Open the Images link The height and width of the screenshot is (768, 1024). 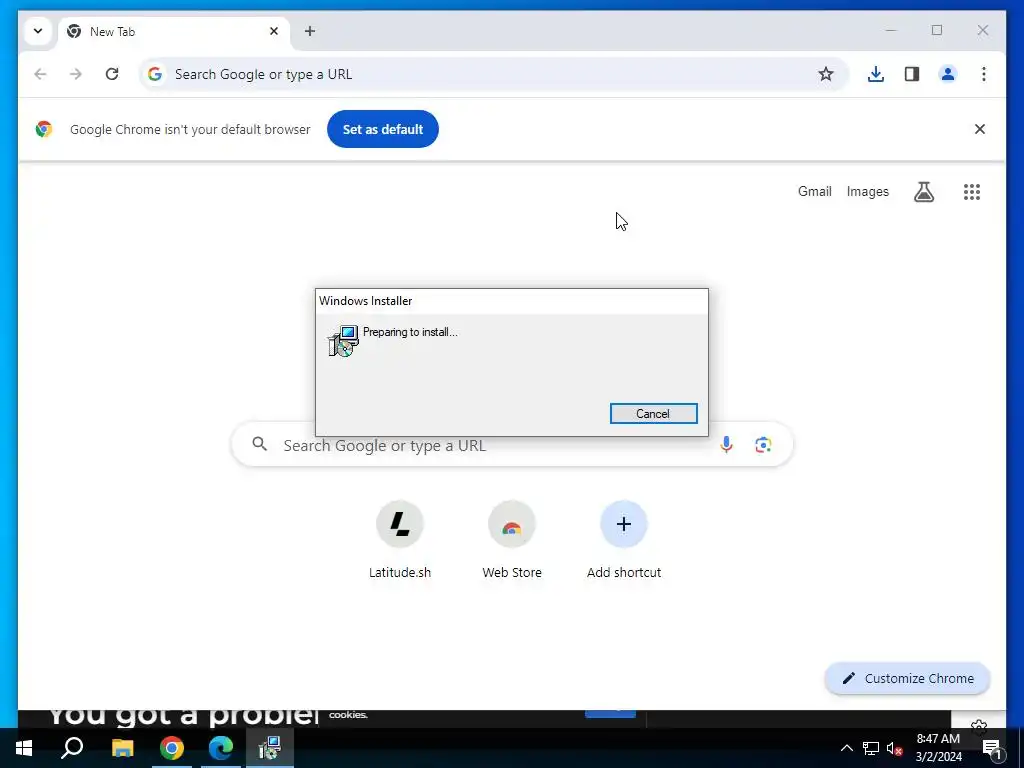point(867,191)
